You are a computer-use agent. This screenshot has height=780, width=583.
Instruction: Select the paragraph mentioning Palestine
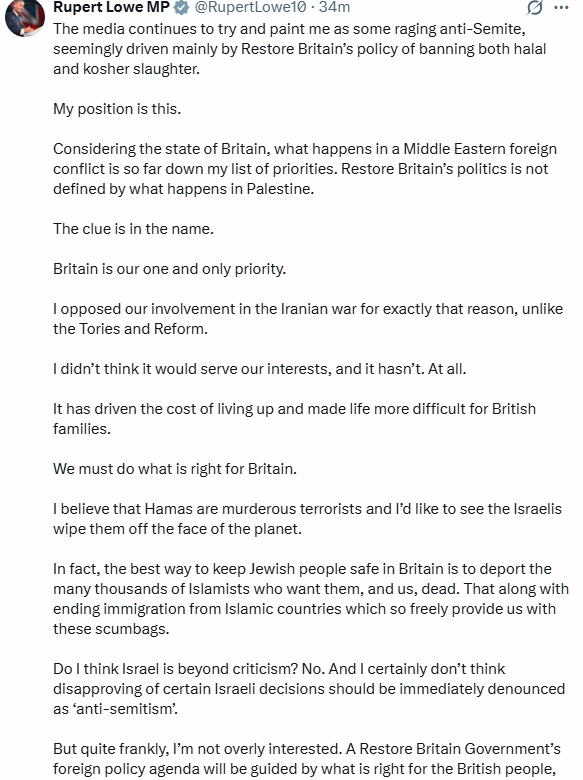point(305,169)
